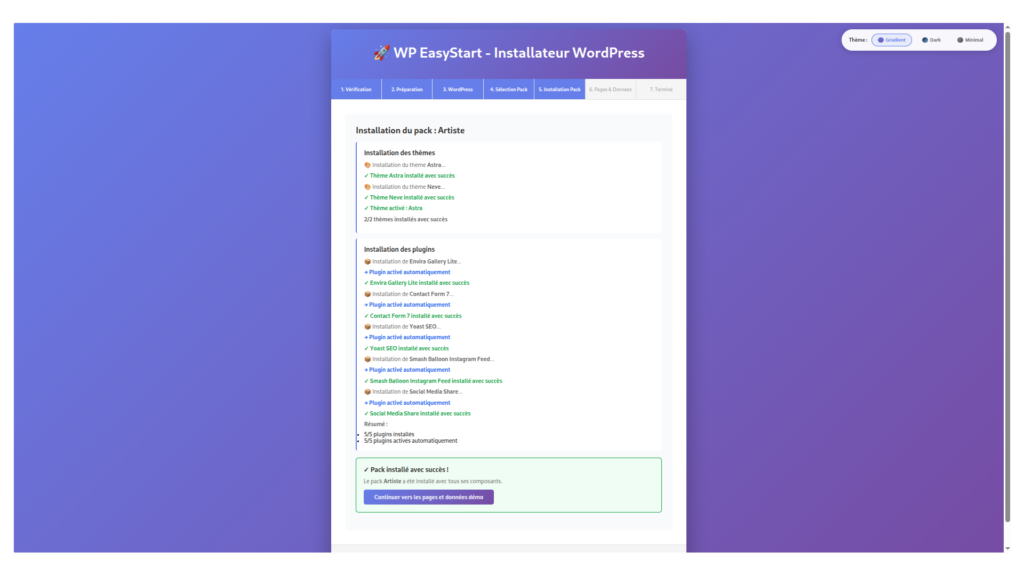
Task: Open the 4. Sélection Pack step
Action: pyautogui.click(x=509, y=90)
